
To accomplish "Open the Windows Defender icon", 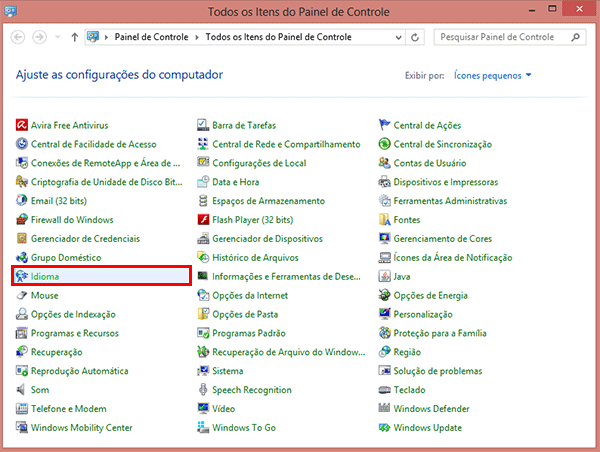I will click(x=384, y=408).
